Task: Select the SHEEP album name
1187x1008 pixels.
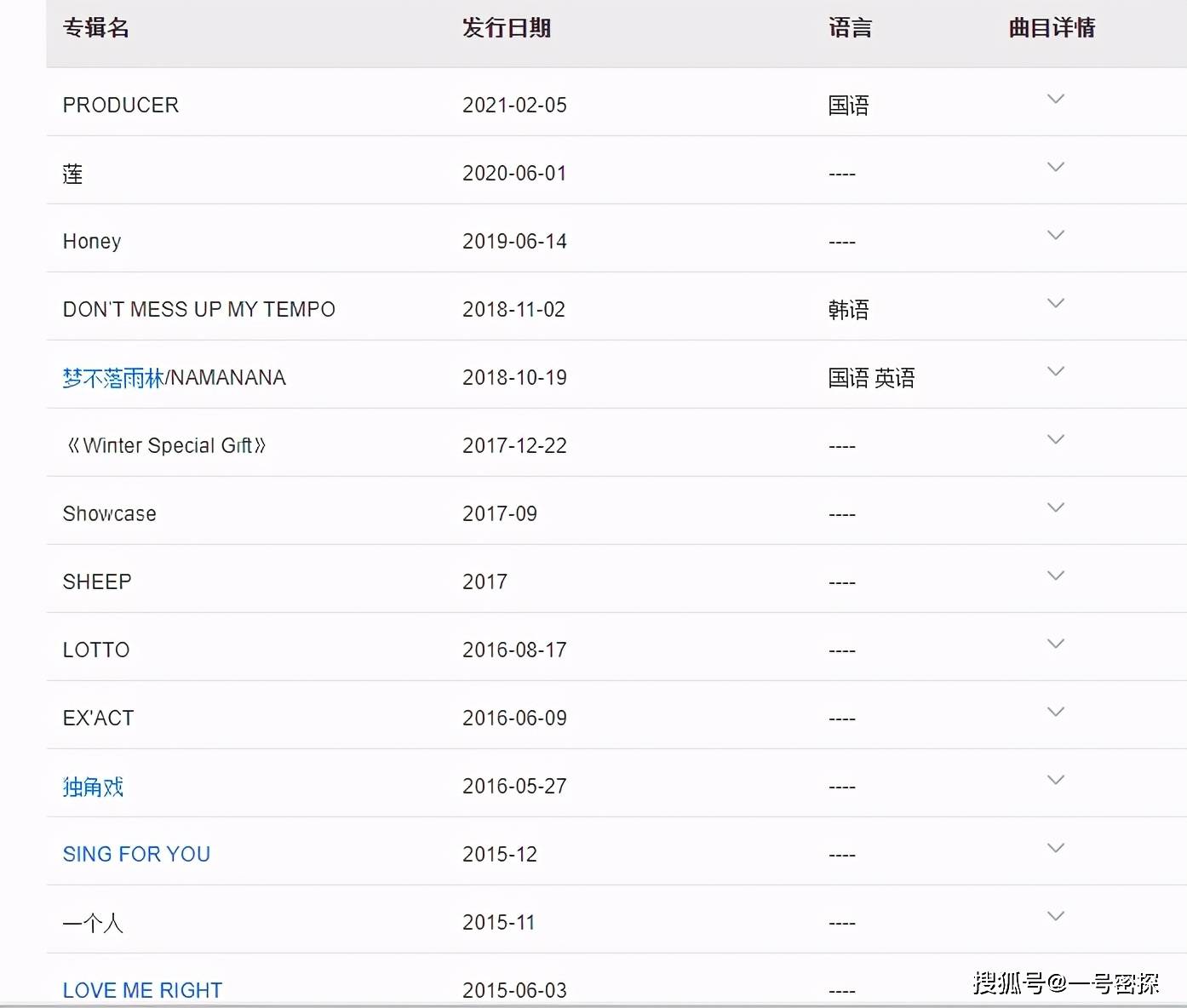Action: click(97, 581)
